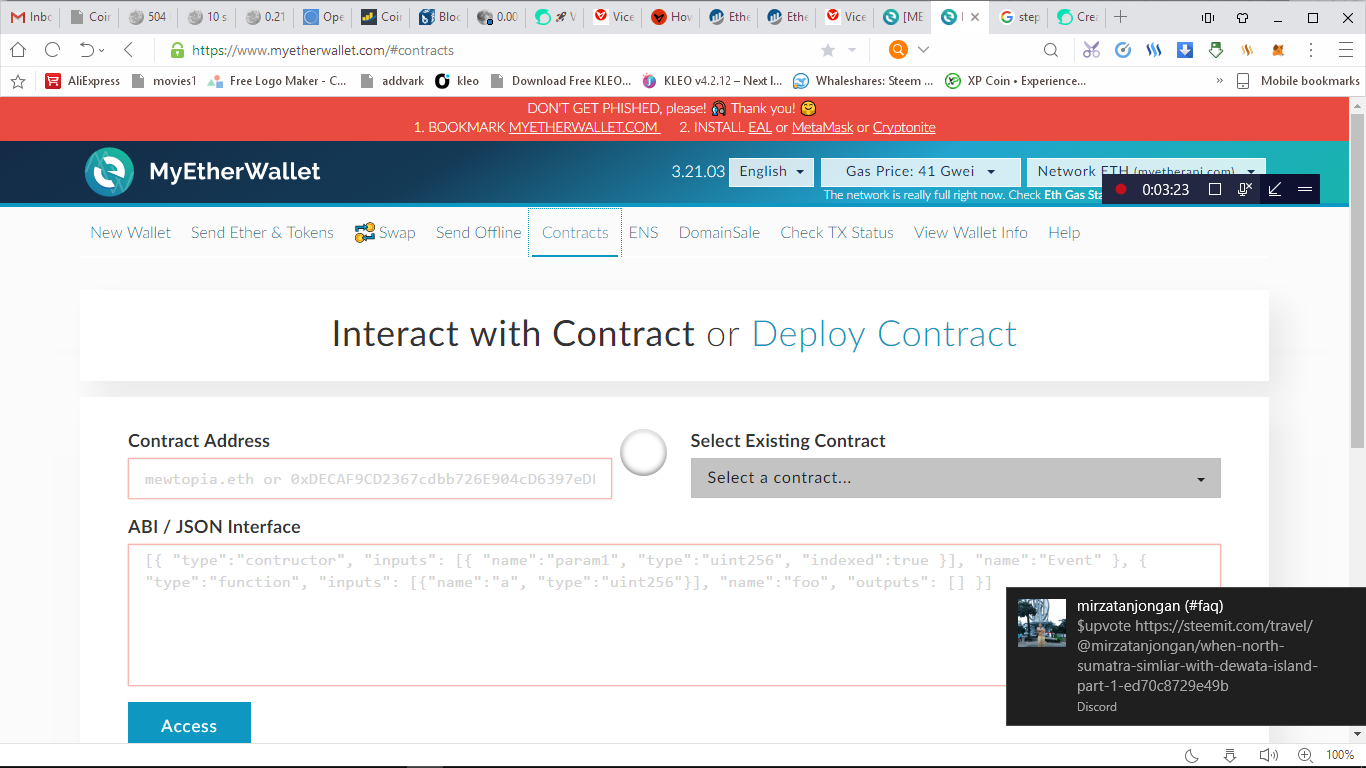1366x768 pixels.
Task: Open the DomainSale tab
Action: coord(719,232)
